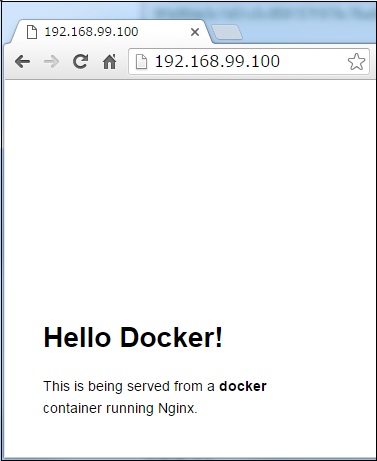Close the 192.168.99.100 tab

(x=195, y=32)
